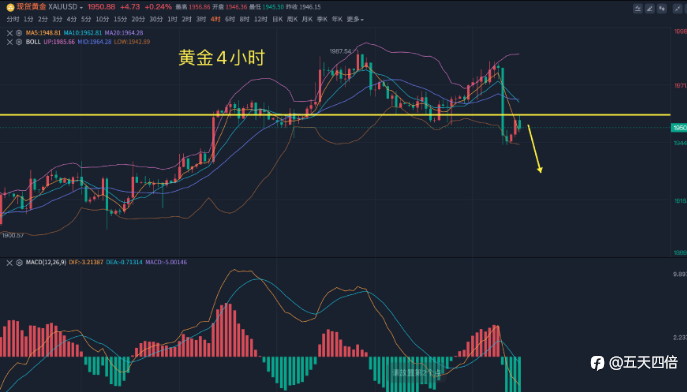This screenshot has height=392, width=687.
Task: Select the 6时 timeframe
Action: (x=230, y=19)
